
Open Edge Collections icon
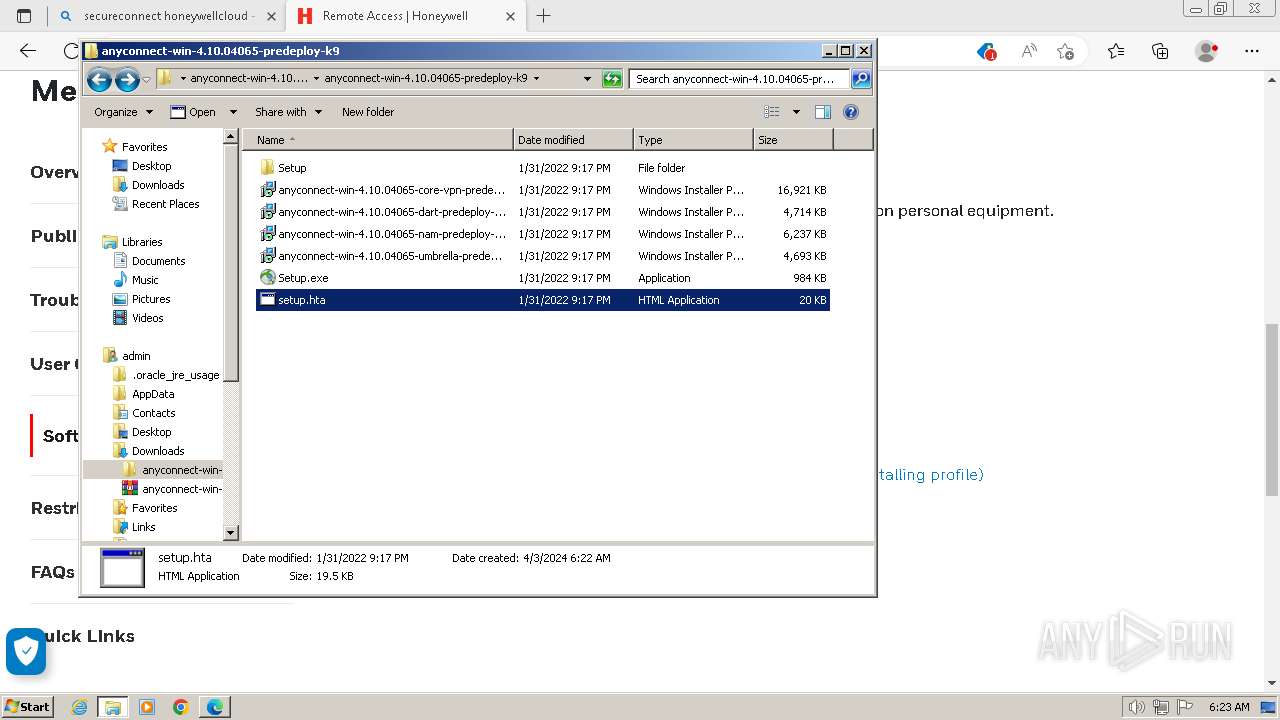pos(1160,51)
